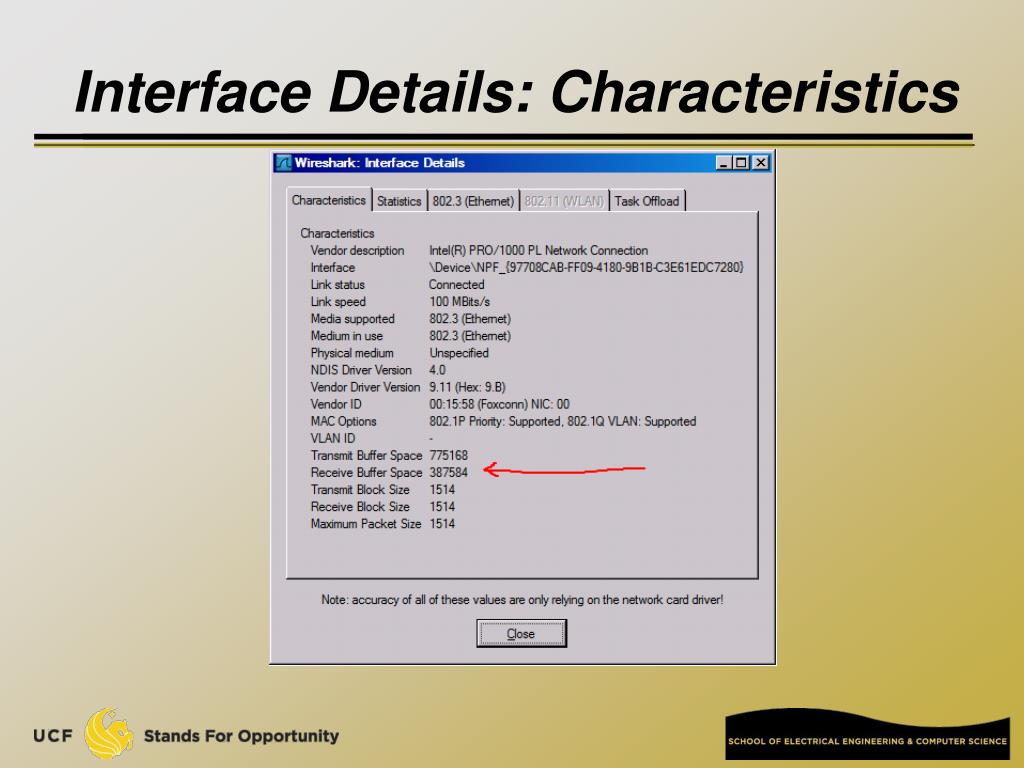This screenshot has width=1024, height=768.
Task: Click the Link status label
Action: tap(338, 285)
